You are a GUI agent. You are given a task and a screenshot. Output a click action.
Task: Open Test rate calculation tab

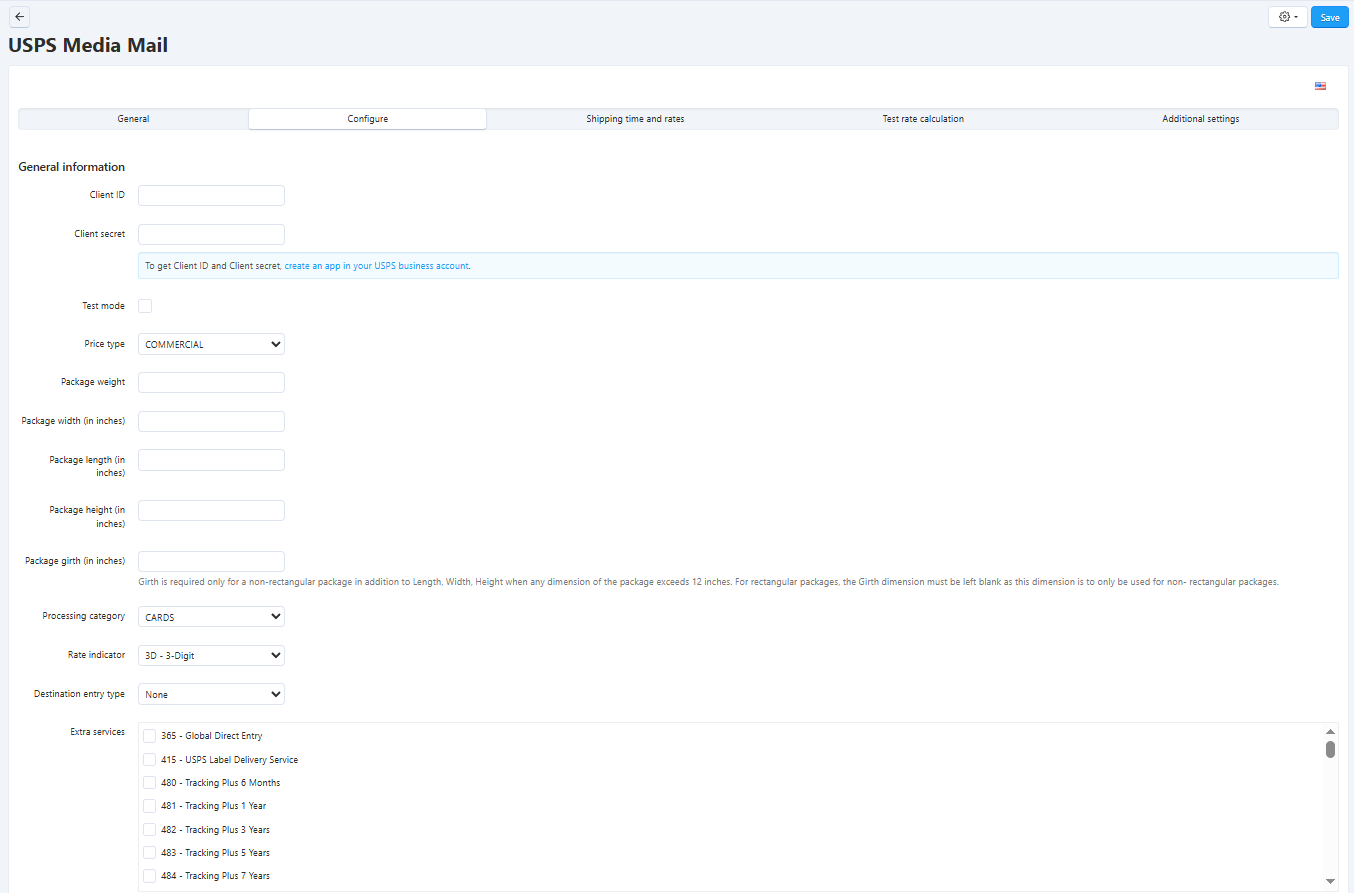click(x=923, y=119)
